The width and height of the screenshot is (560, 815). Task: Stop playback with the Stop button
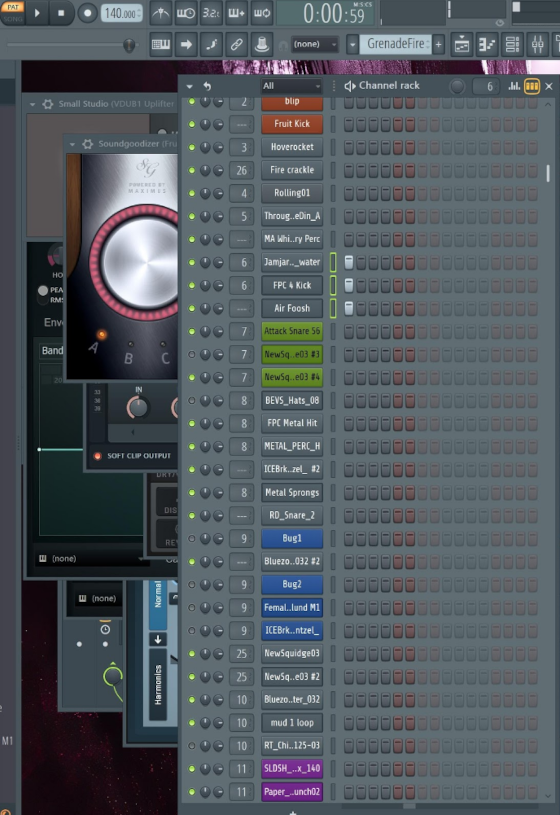pos(61,13)
